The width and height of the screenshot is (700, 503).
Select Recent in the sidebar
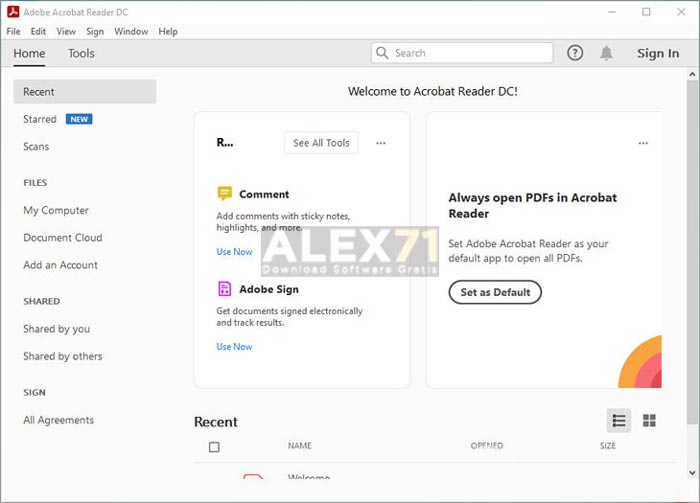click(85, 91)
